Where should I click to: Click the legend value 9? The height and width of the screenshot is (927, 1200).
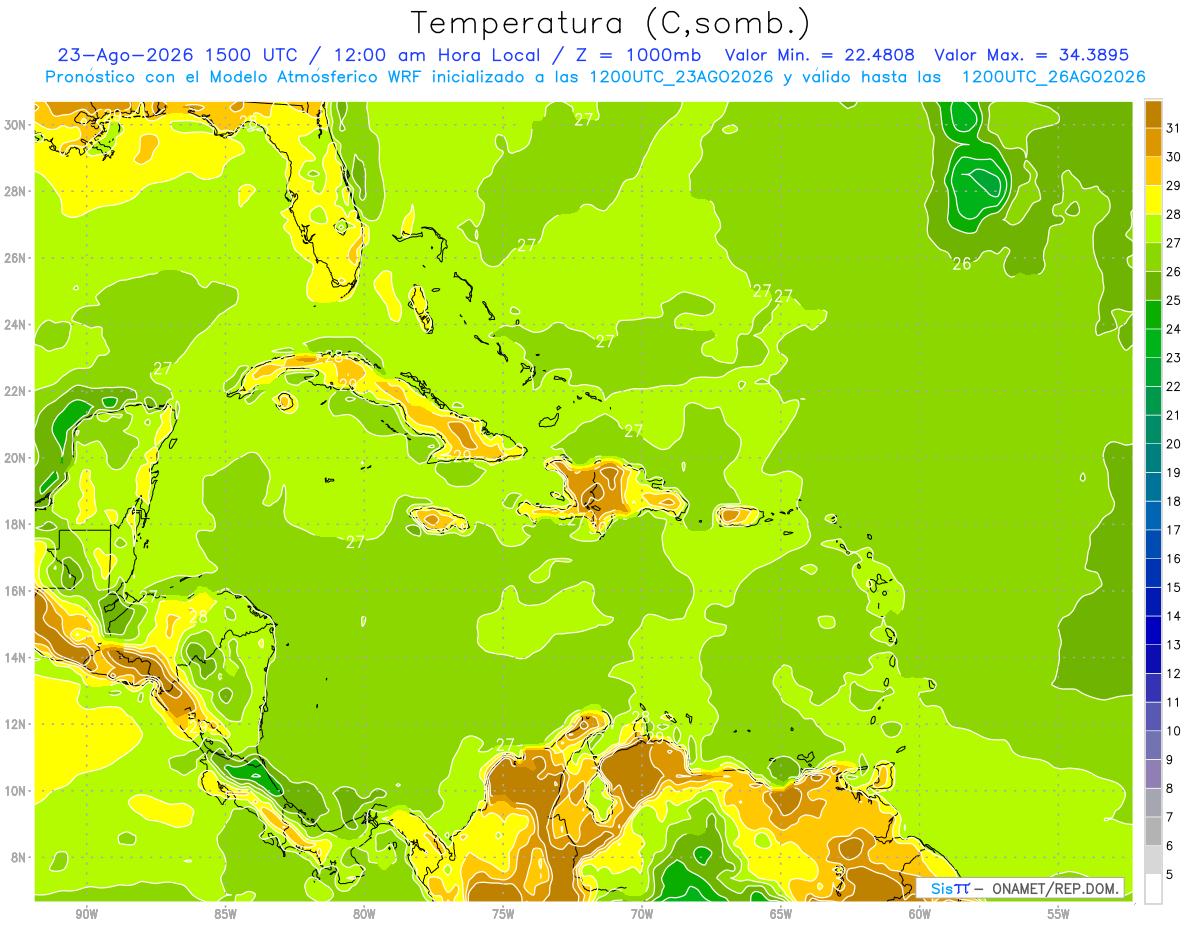pyautogui.click(x=1170, y=760)
